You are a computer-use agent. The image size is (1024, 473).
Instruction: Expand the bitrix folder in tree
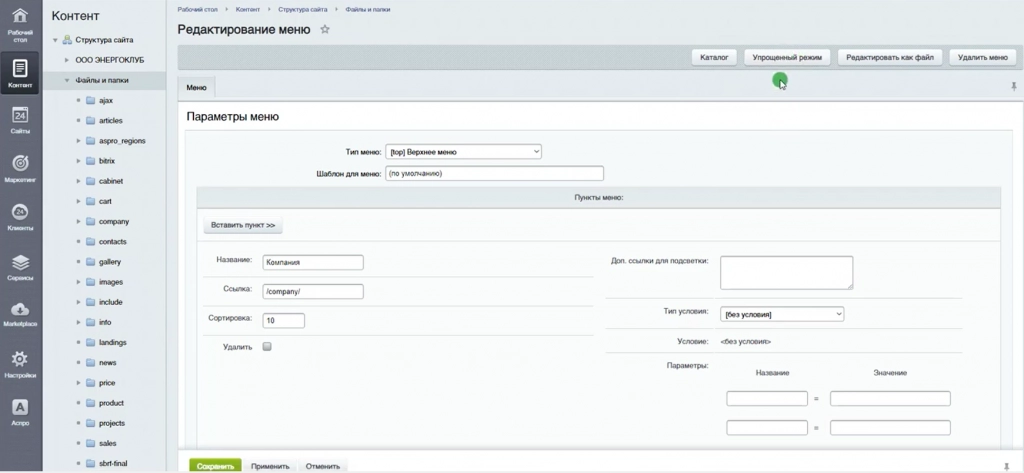78,161
